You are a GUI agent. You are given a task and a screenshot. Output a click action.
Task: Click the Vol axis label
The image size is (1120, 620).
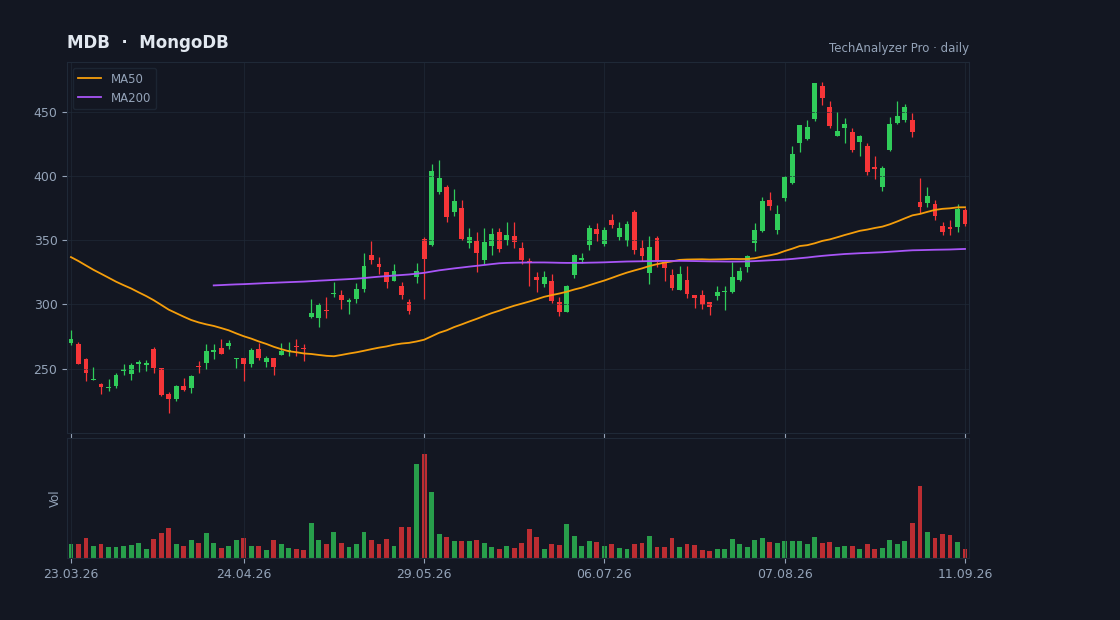pos(54,499)
